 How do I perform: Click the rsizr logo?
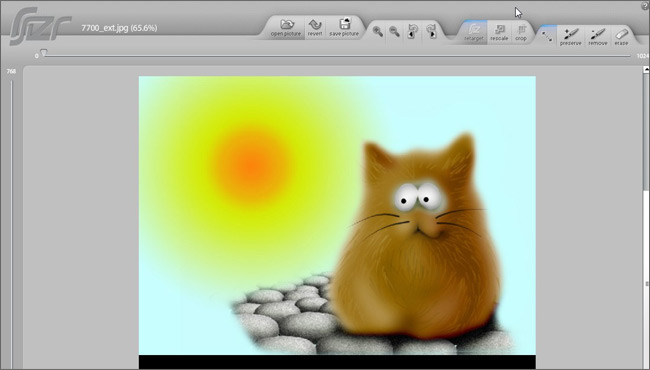40,26
